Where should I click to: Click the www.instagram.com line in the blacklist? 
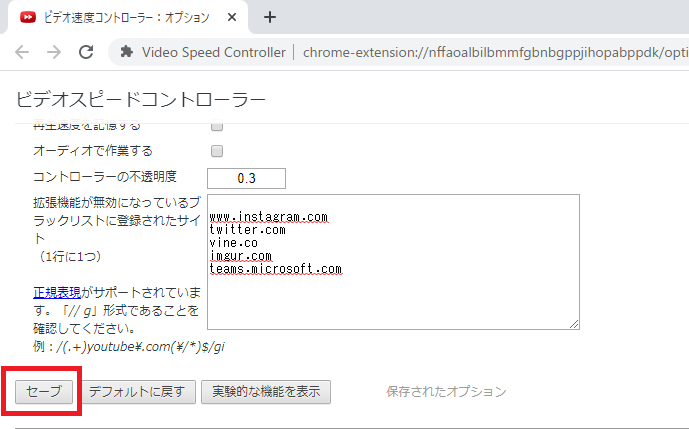pyautogui.click(x=268, y=217)
